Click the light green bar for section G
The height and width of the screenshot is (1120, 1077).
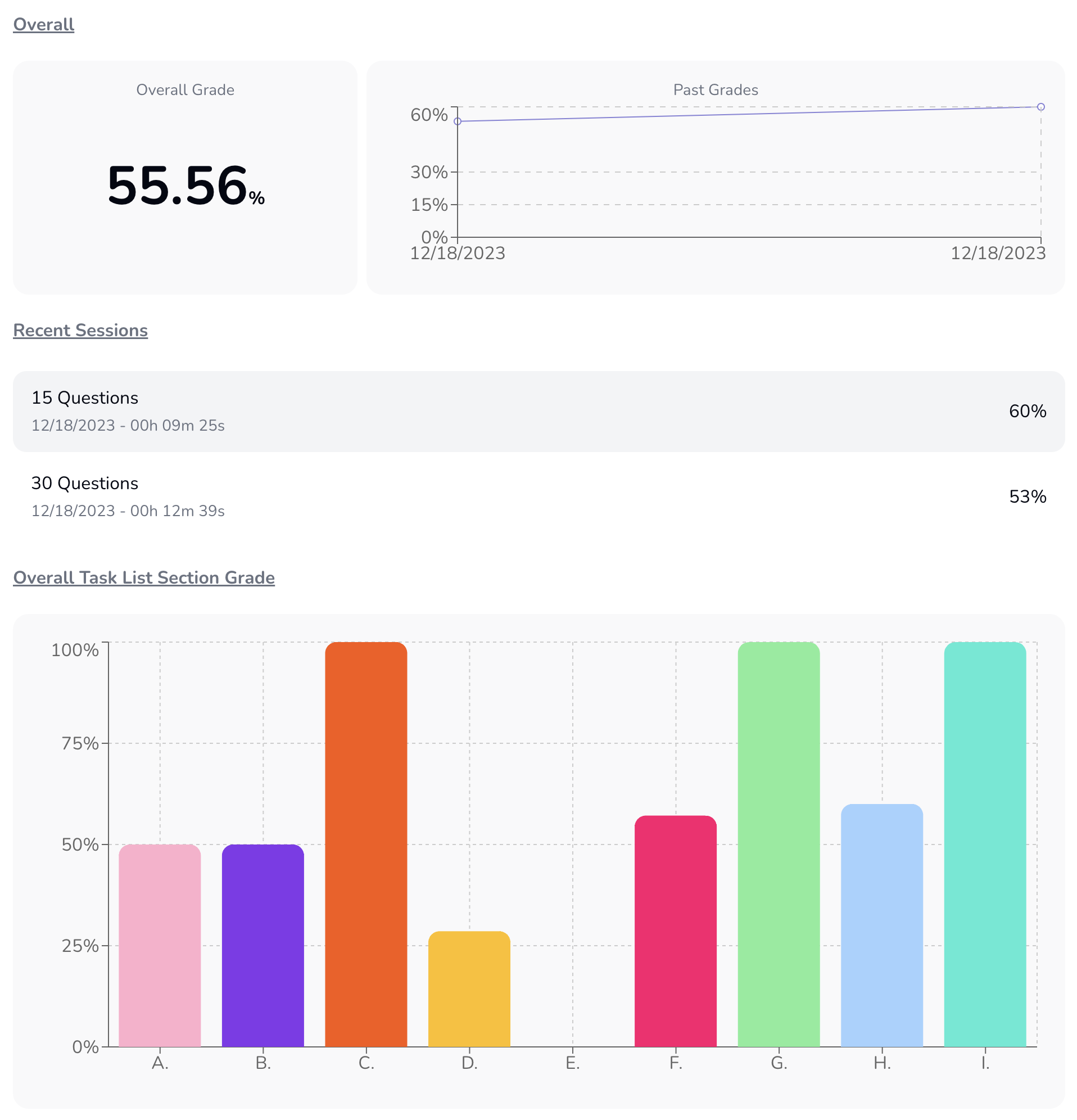pyautogui.click(x=779, y=844)
